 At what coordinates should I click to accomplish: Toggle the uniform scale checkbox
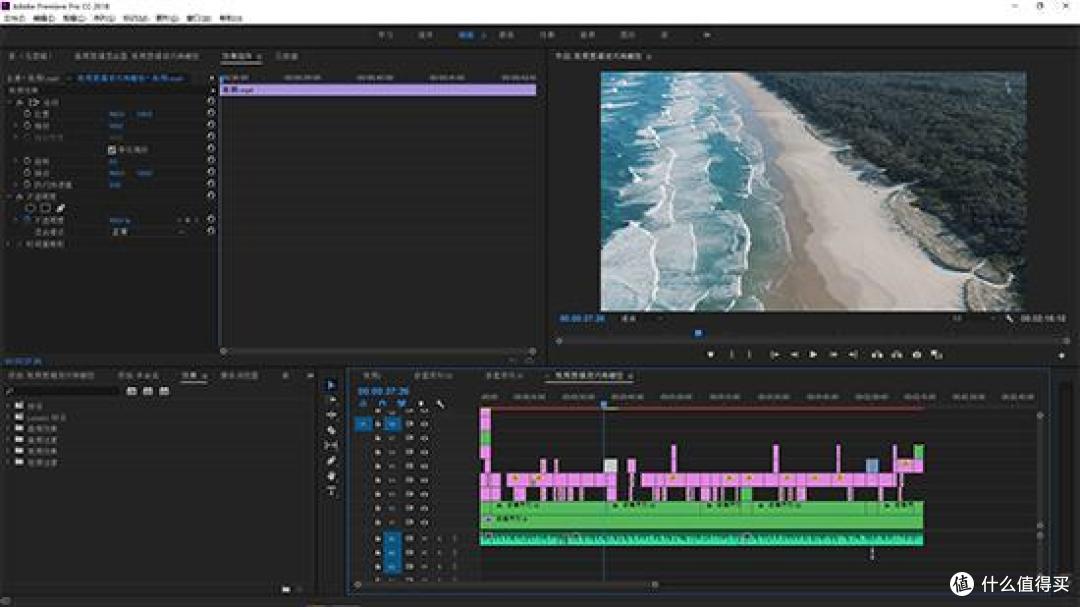pos(112,149)
